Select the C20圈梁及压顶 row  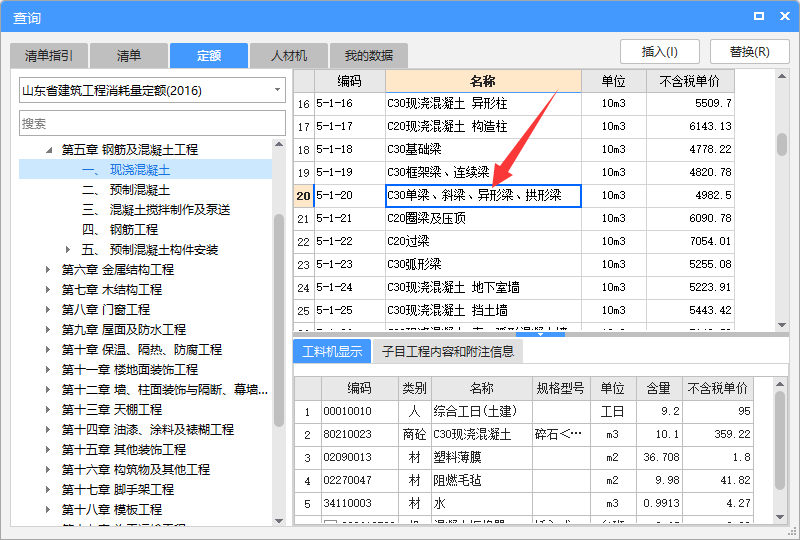click(514, 218)
